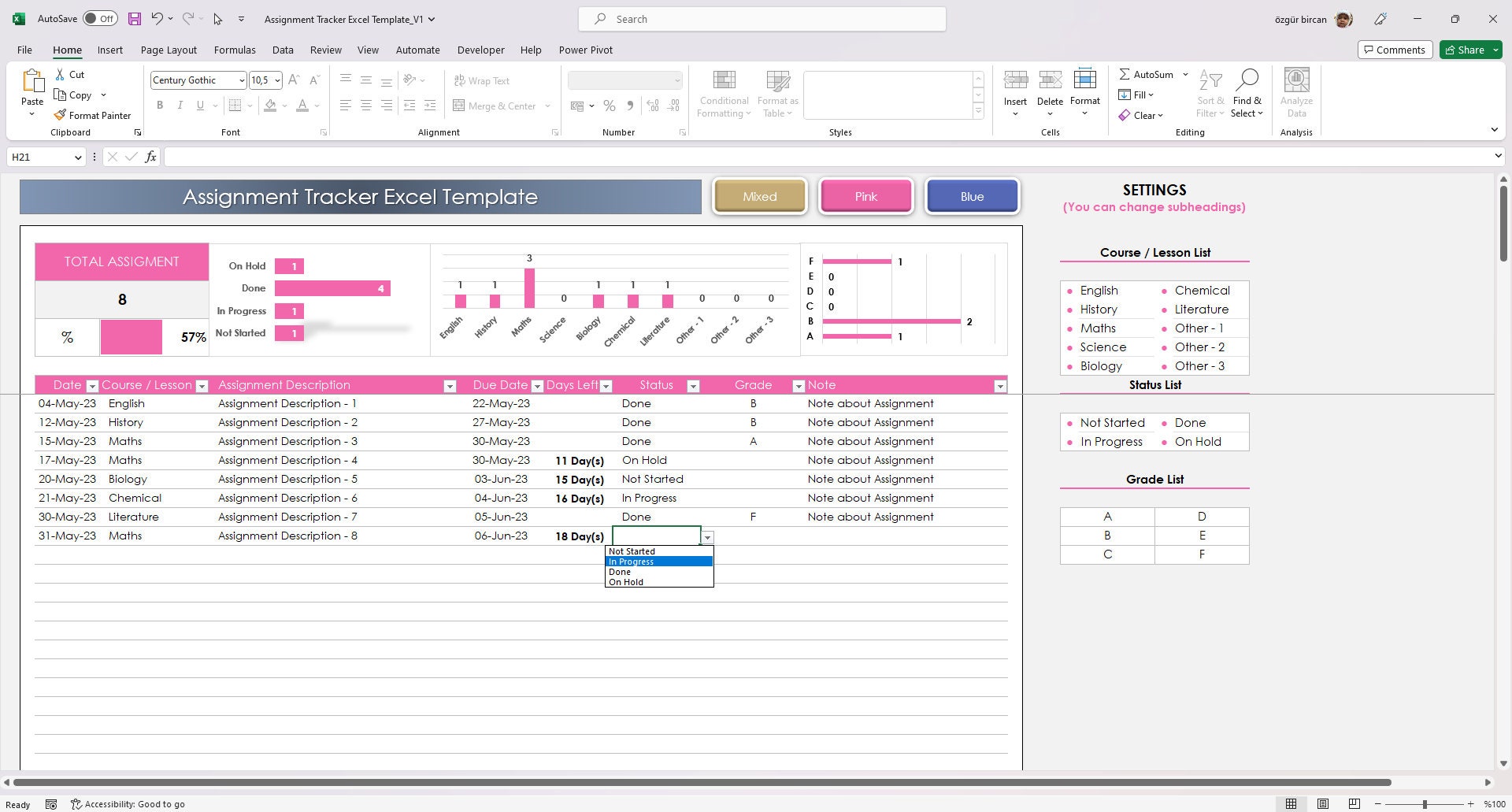Open the Due Date filter dropdown
This screenshot has height=812, width=1512.
[x=537, y=386]
